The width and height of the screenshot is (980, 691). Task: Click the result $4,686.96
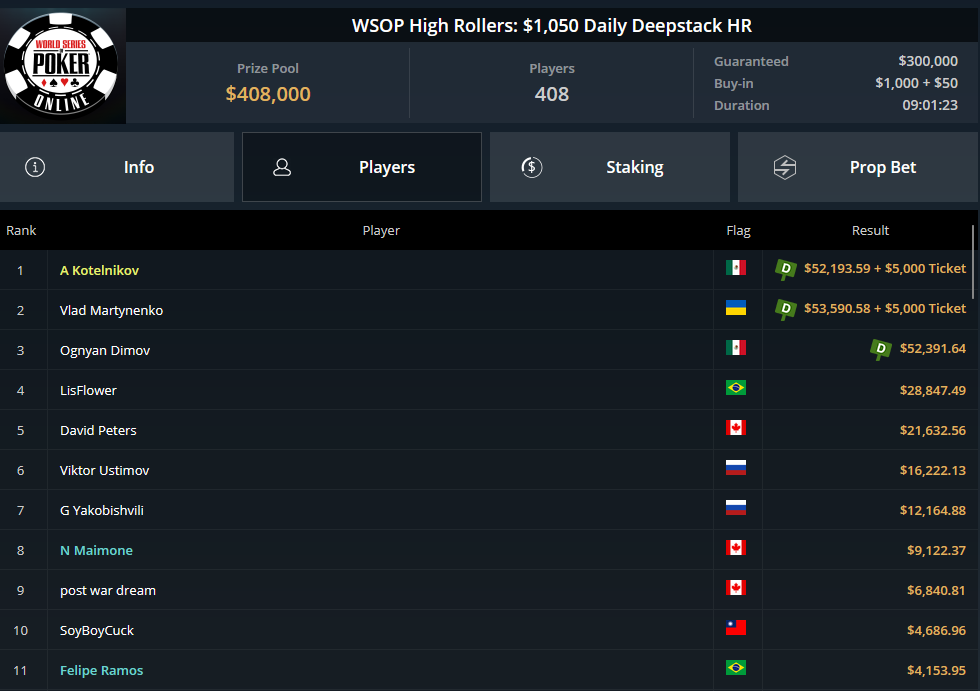pyautogui.click(x=936, y=630)
